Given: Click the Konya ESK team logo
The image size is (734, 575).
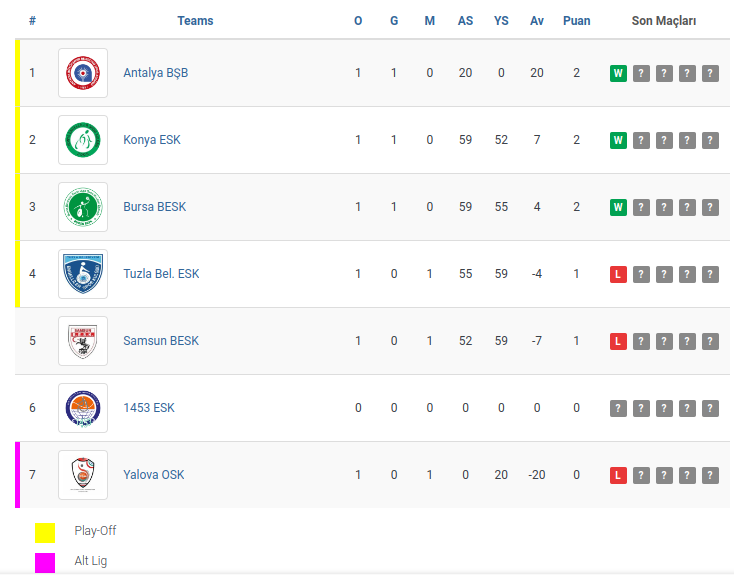Looking at the screenshot, I should coord(83,140).
